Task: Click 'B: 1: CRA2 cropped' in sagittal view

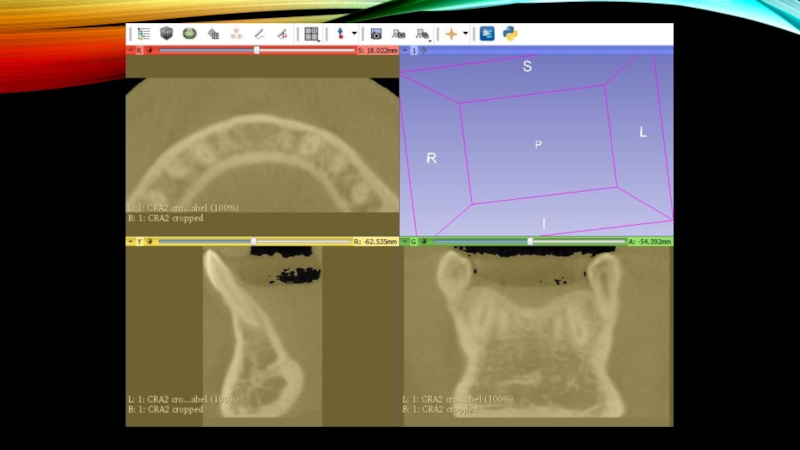Action: [166, 409]
